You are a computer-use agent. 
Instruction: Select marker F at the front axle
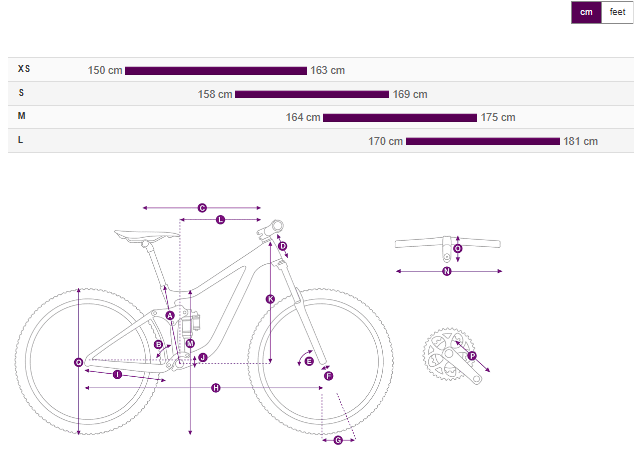(x=328, y=376)
